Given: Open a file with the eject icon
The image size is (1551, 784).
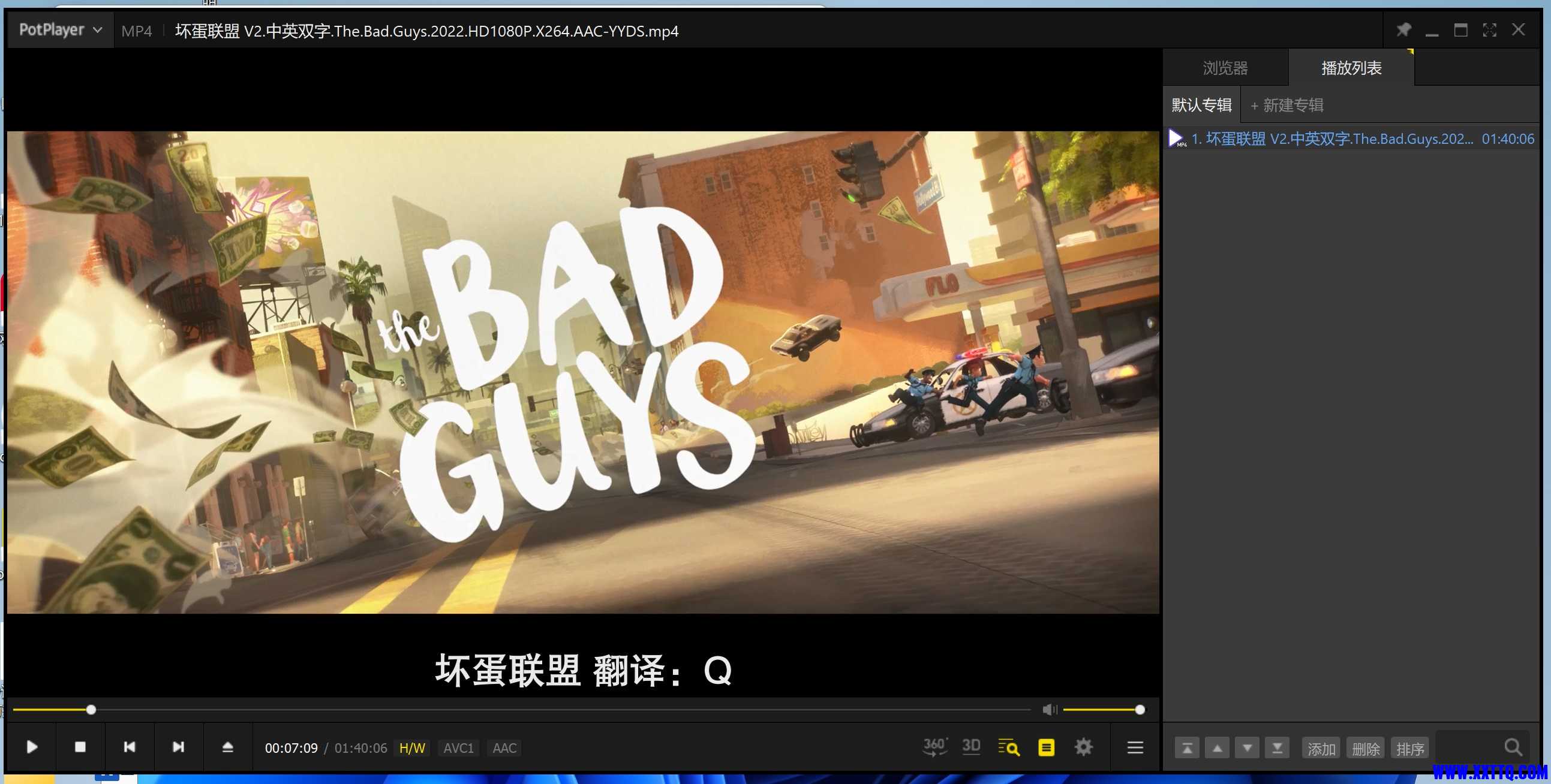Looking at the screenshot, I should pyautogui.click(x=227, y=747).
